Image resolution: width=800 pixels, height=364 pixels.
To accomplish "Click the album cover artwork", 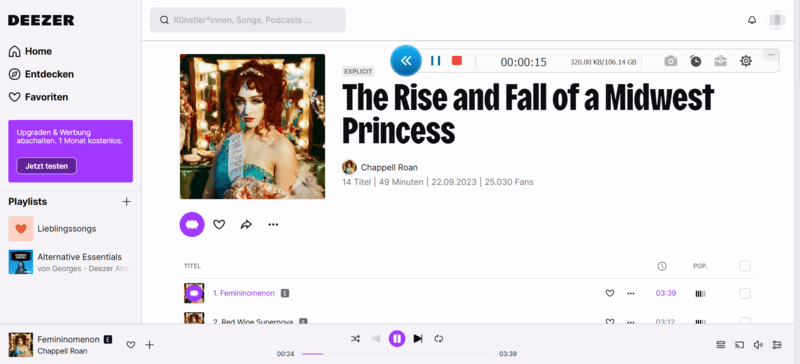I will tap(253, 127).
